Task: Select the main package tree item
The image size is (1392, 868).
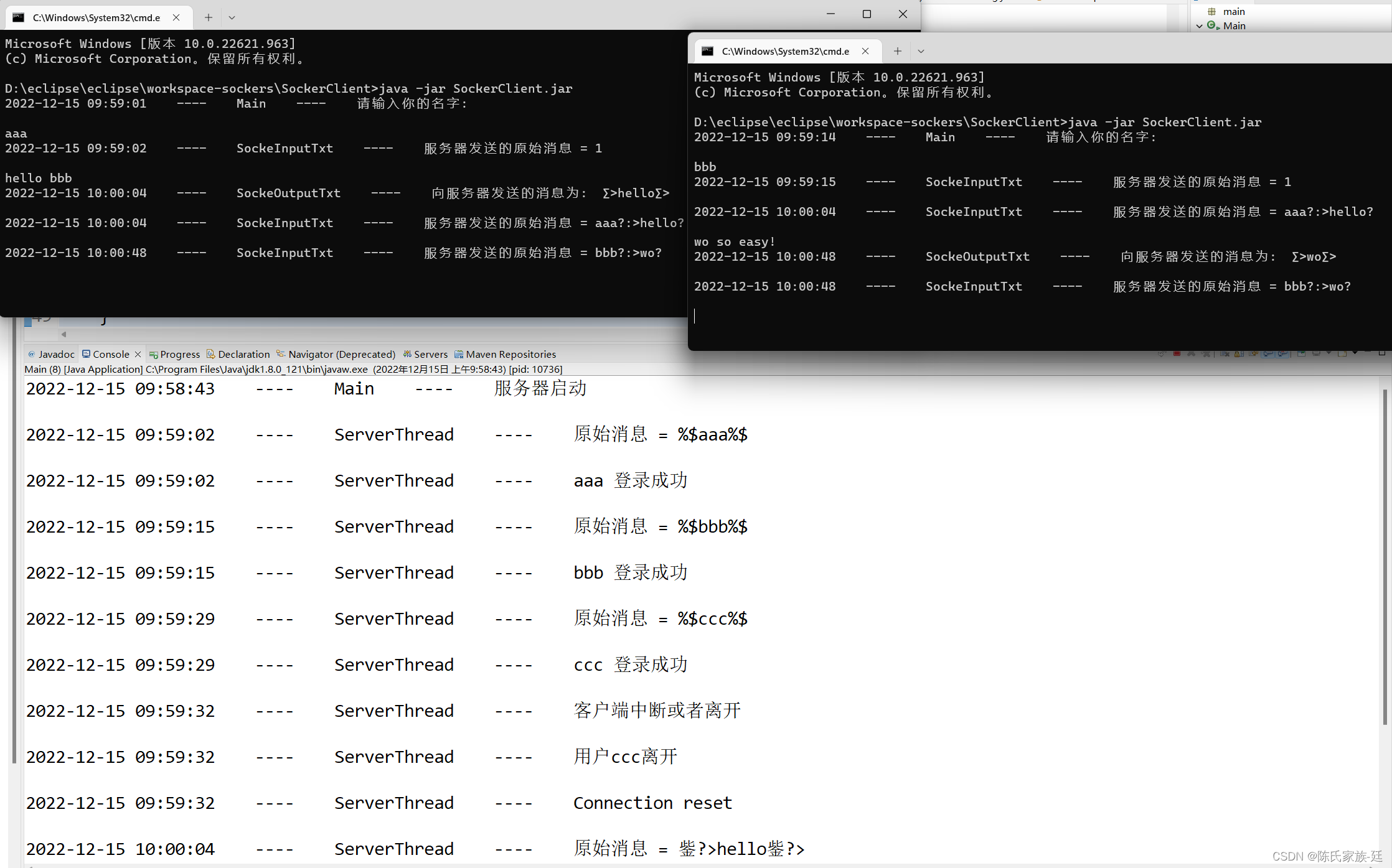Action: point(1233,11)
